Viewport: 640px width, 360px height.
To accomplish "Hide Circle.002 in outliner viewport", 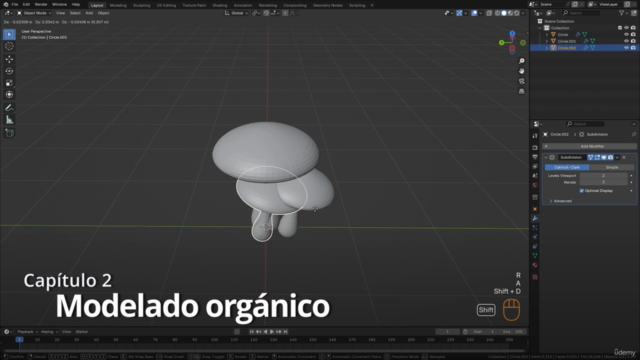I will tap(626, 48).
